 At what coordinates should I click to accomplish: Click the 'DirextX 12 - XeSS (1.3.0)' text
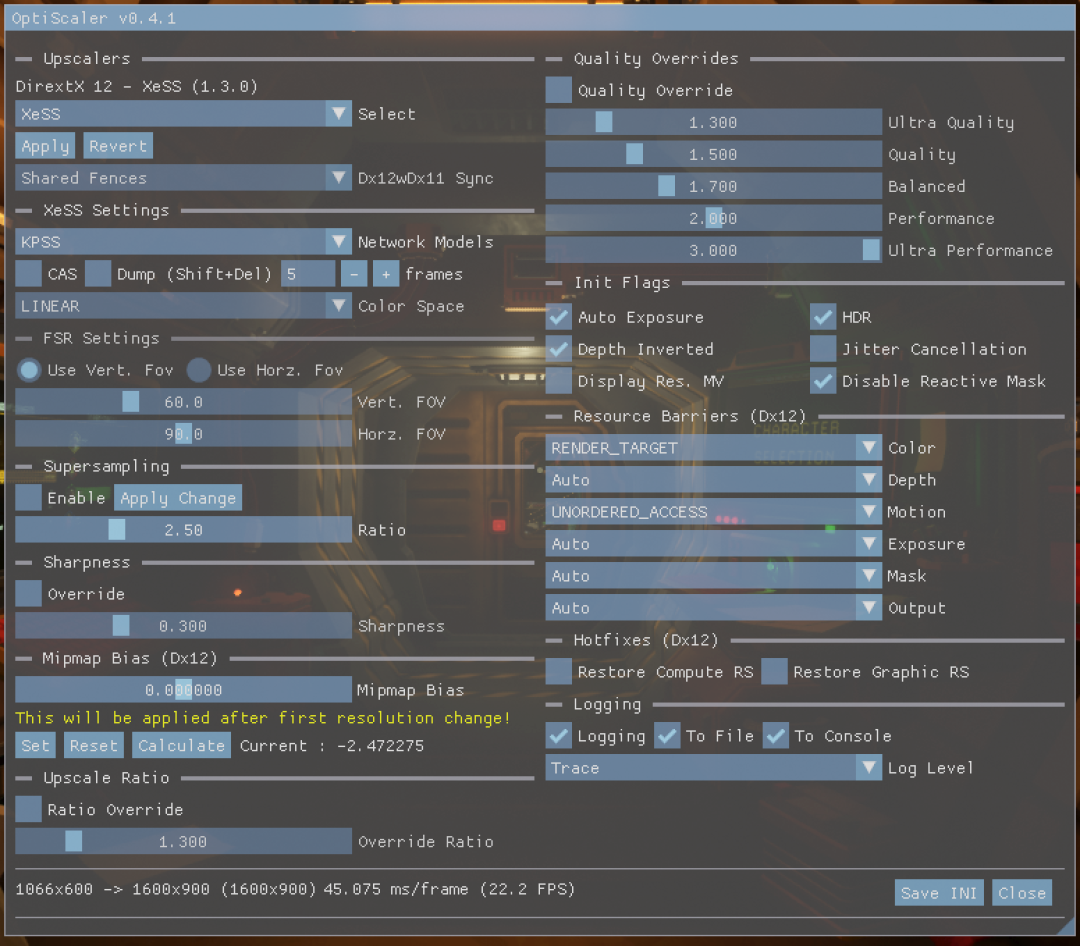coord(136,86)
